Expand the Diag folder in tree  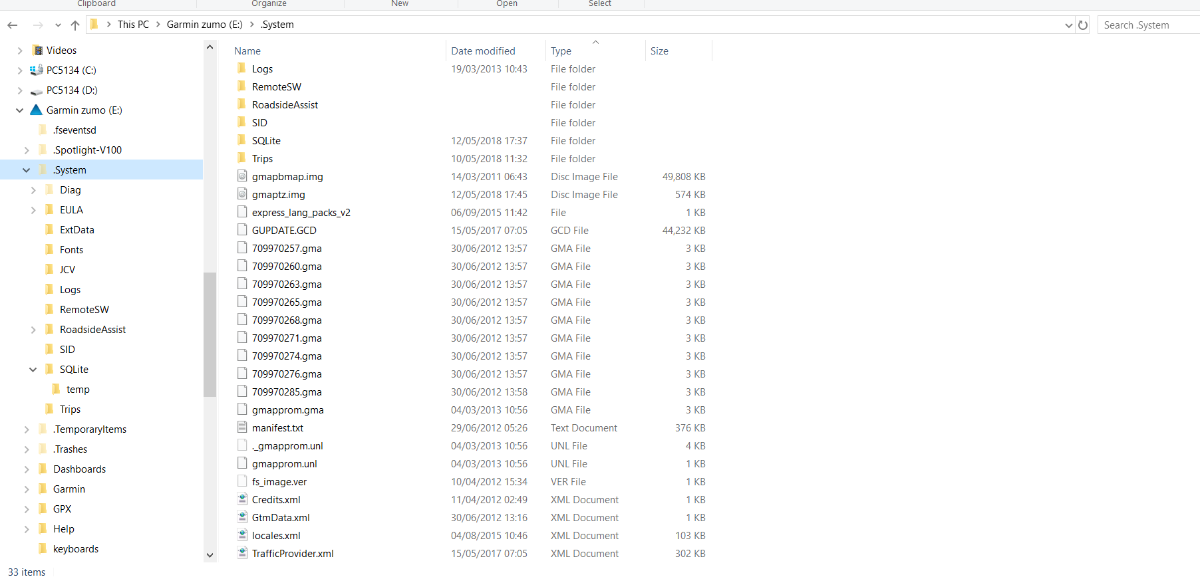[x=33, y=190]
